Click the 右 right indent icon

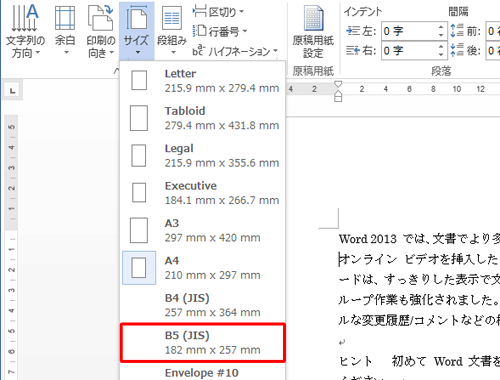tap(353, 51)
